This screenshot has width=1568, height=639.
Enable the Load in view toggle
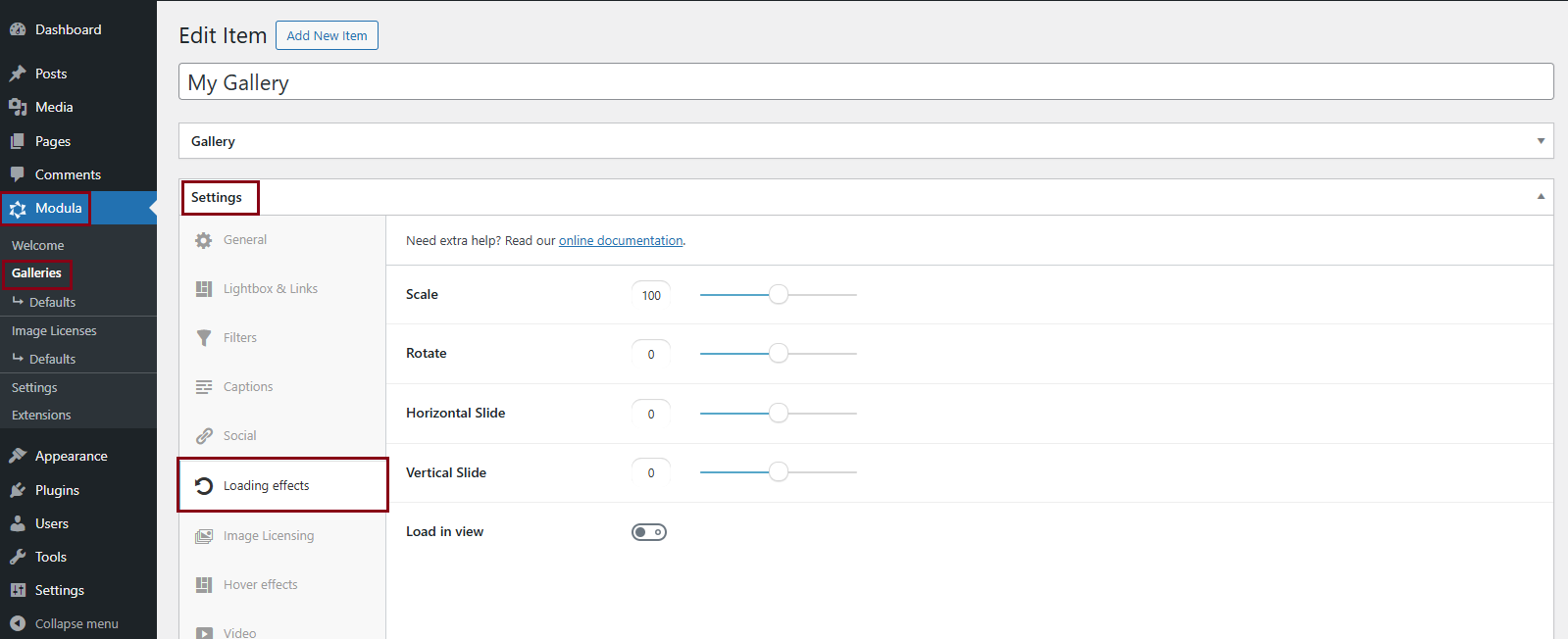(648, 532)
